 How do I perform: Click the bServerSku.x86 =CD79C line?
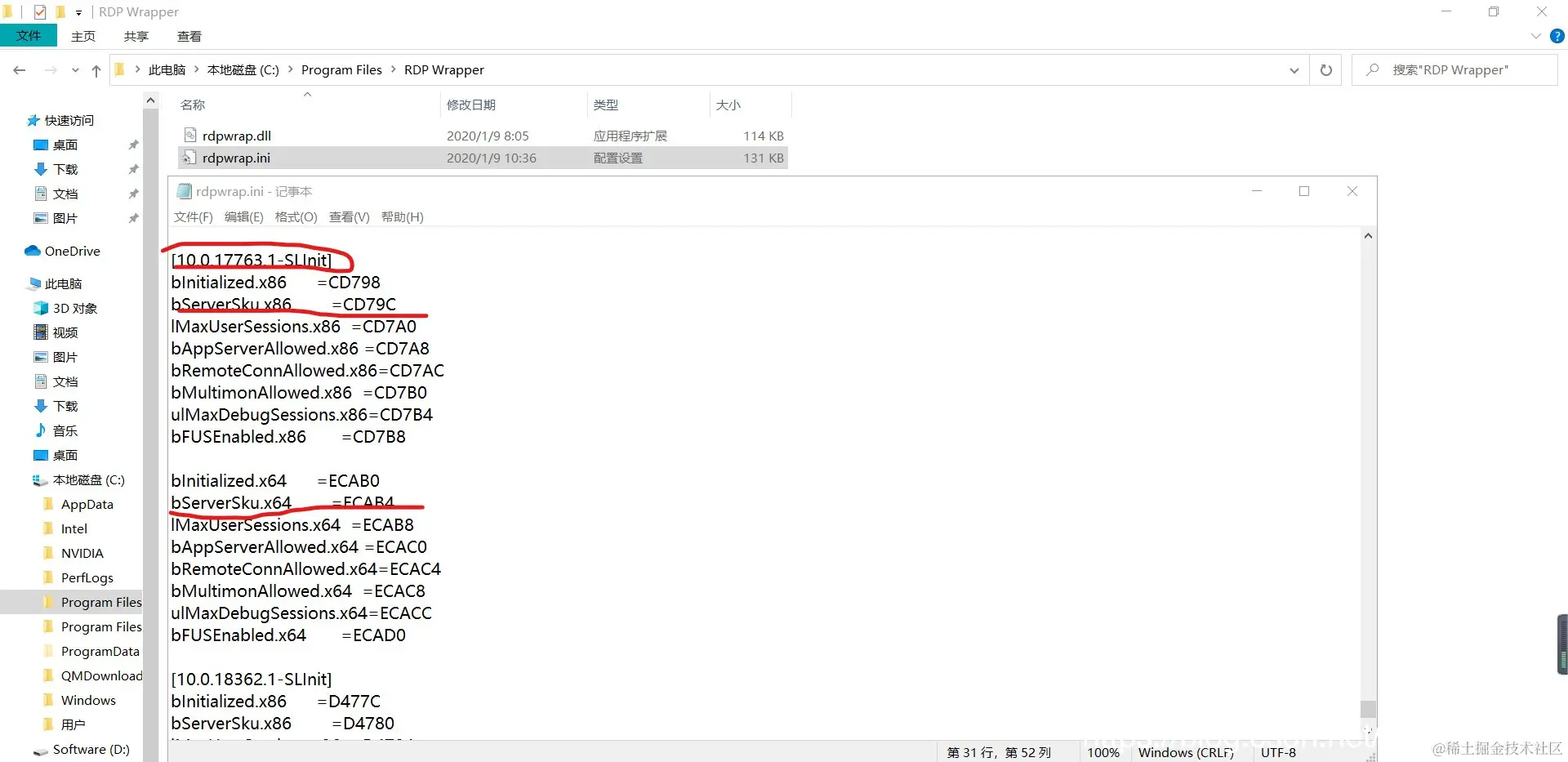point(283,305)
